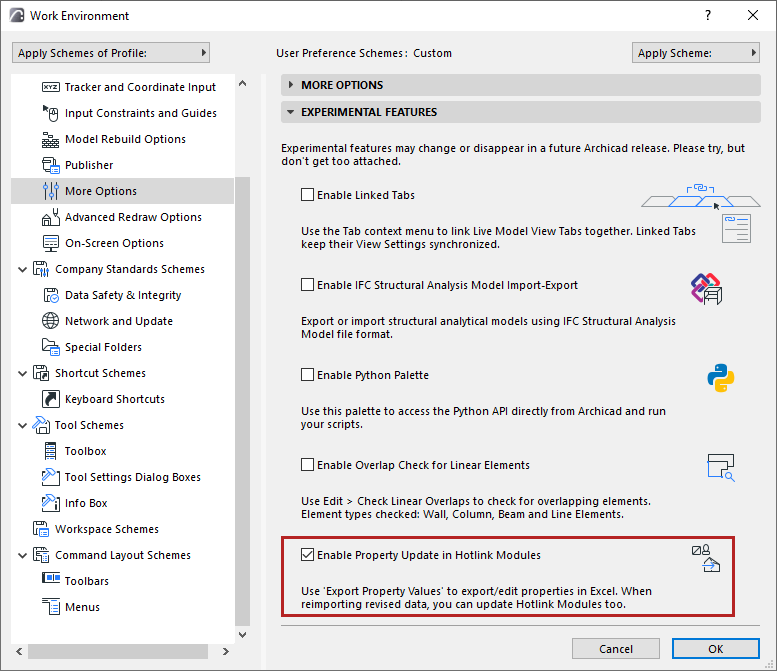Image resolution: width=777 pixels, height=671 pixels.
Task: Click the Model Rebuild Options brick icon
Action: point(51,139)
